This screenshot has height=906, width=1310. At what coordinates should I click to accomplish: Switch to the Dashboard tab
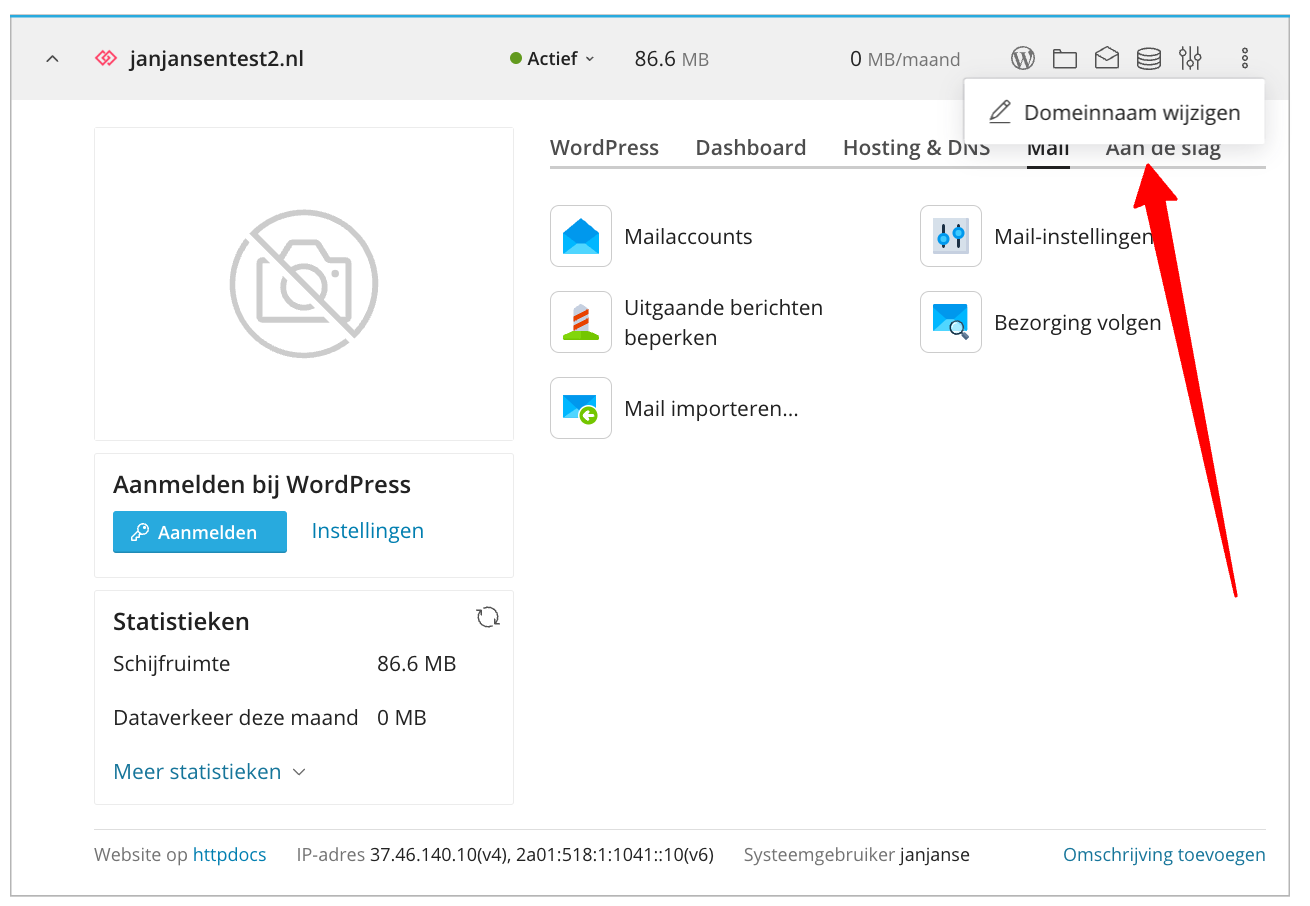point(750,148)
